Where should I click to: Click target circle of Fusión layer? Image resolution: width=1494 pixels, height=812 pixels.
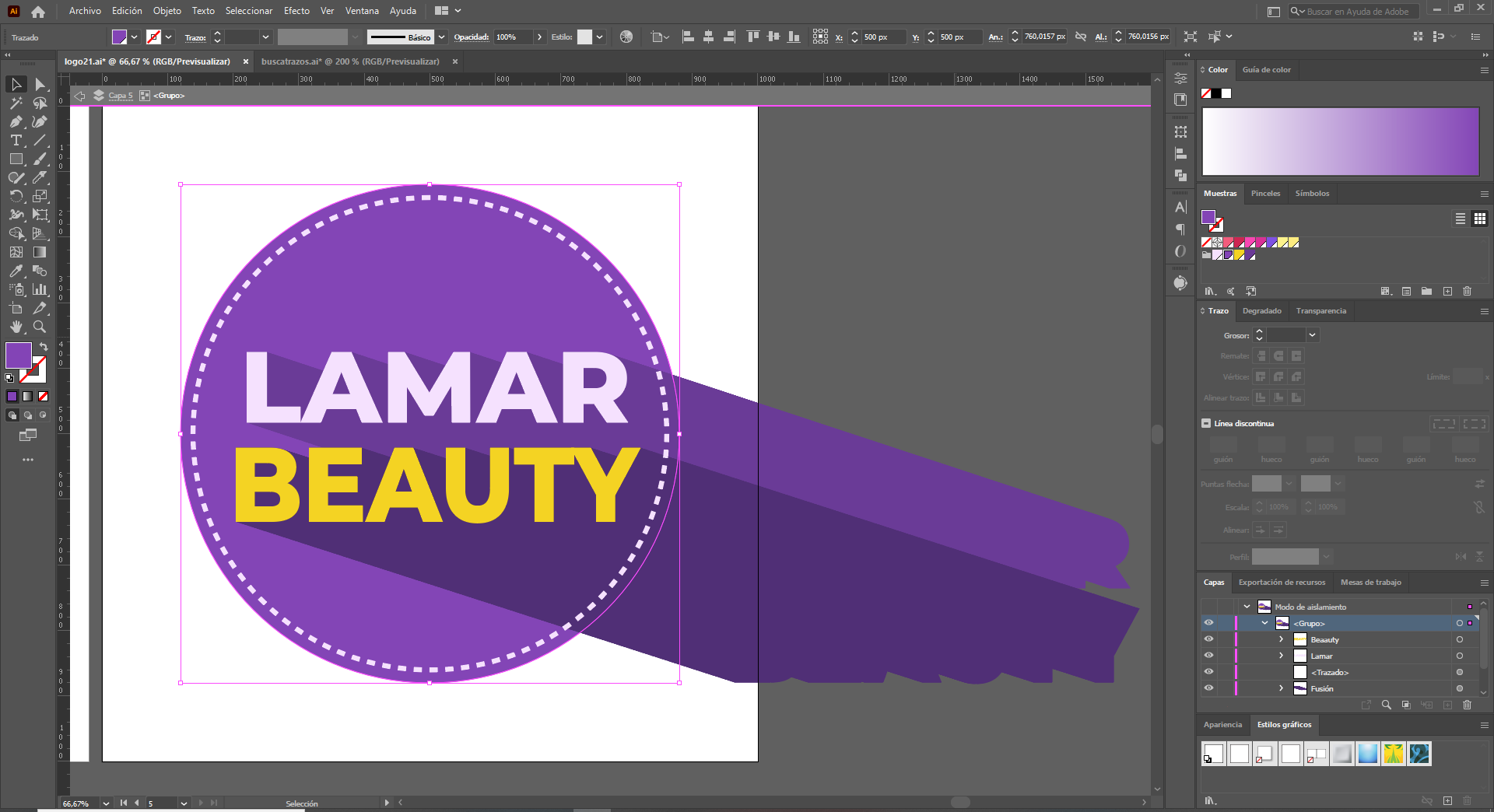click(x=1460, y=688)
